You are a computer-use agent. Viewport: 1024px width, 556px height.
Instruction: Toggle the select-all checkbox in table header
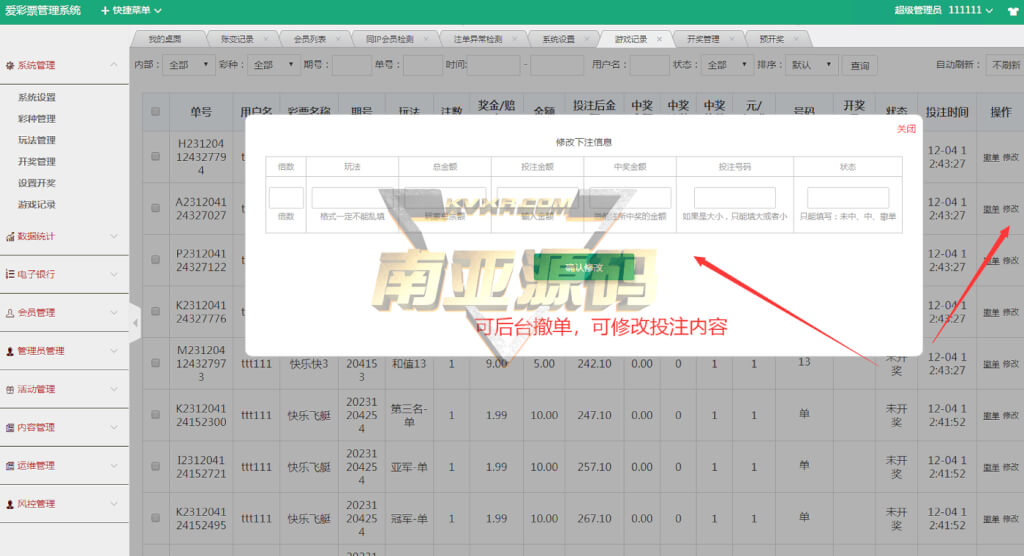[155, 112]
